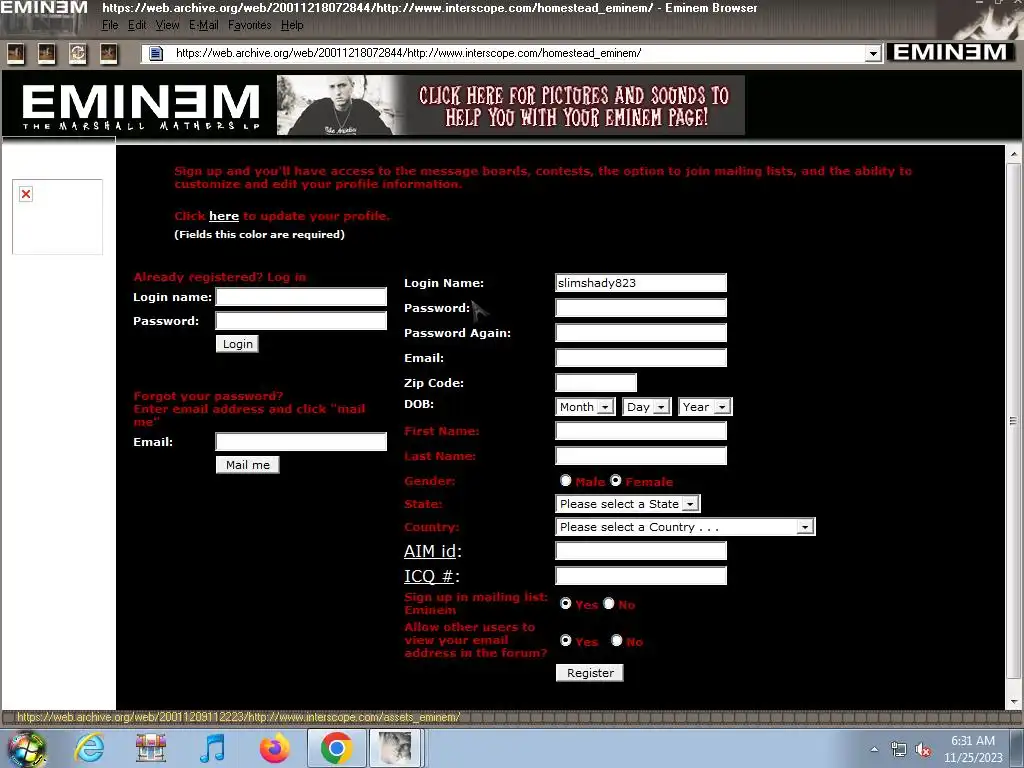Image resolution: width=1024 pixels, height=768 pixels.
Task: Click the Last Name field
Action: tap(641, 455)
